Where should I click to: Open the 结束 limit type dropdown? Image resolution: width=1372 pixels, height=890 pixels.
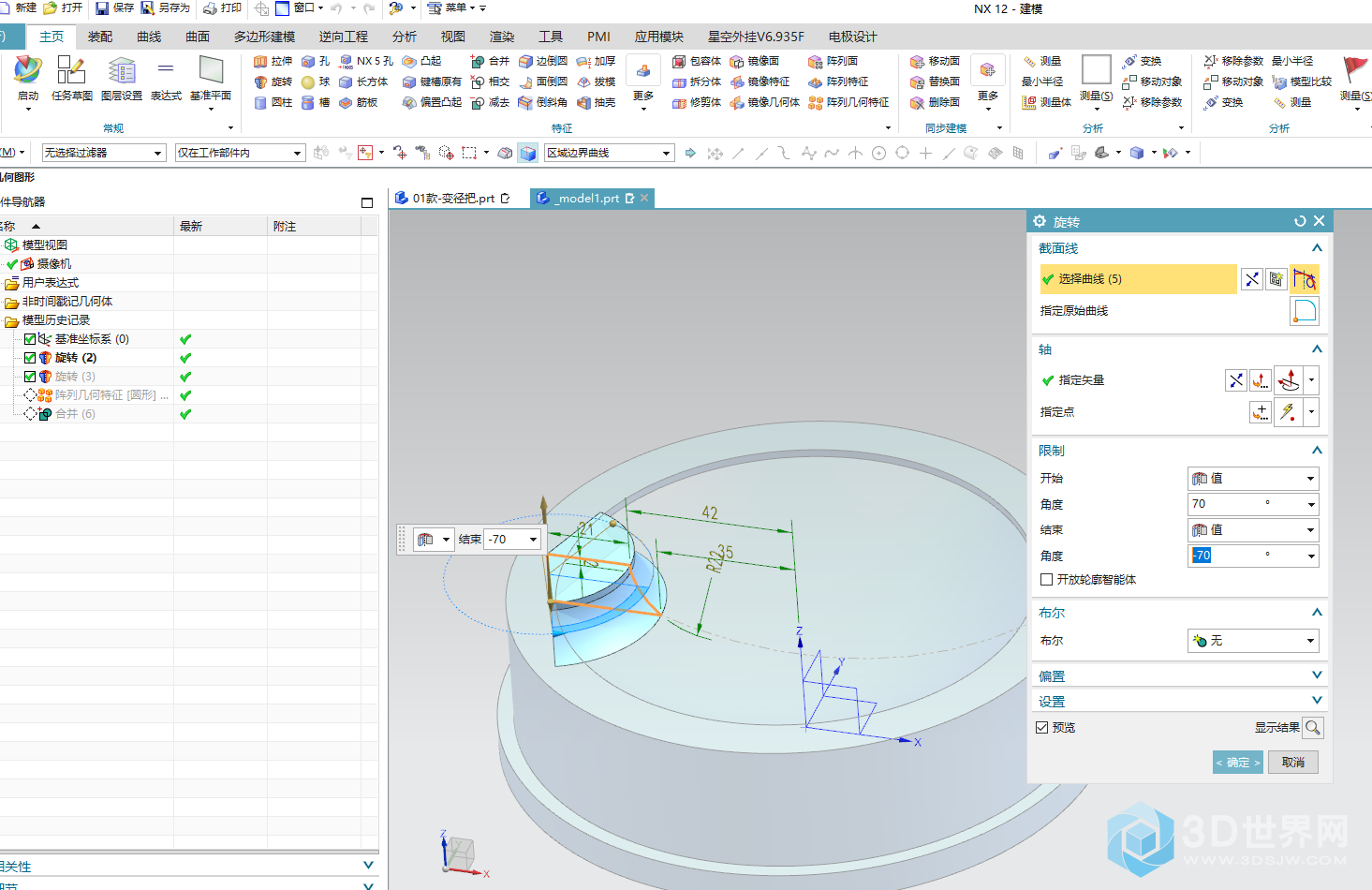click(x=1253, y=529)
